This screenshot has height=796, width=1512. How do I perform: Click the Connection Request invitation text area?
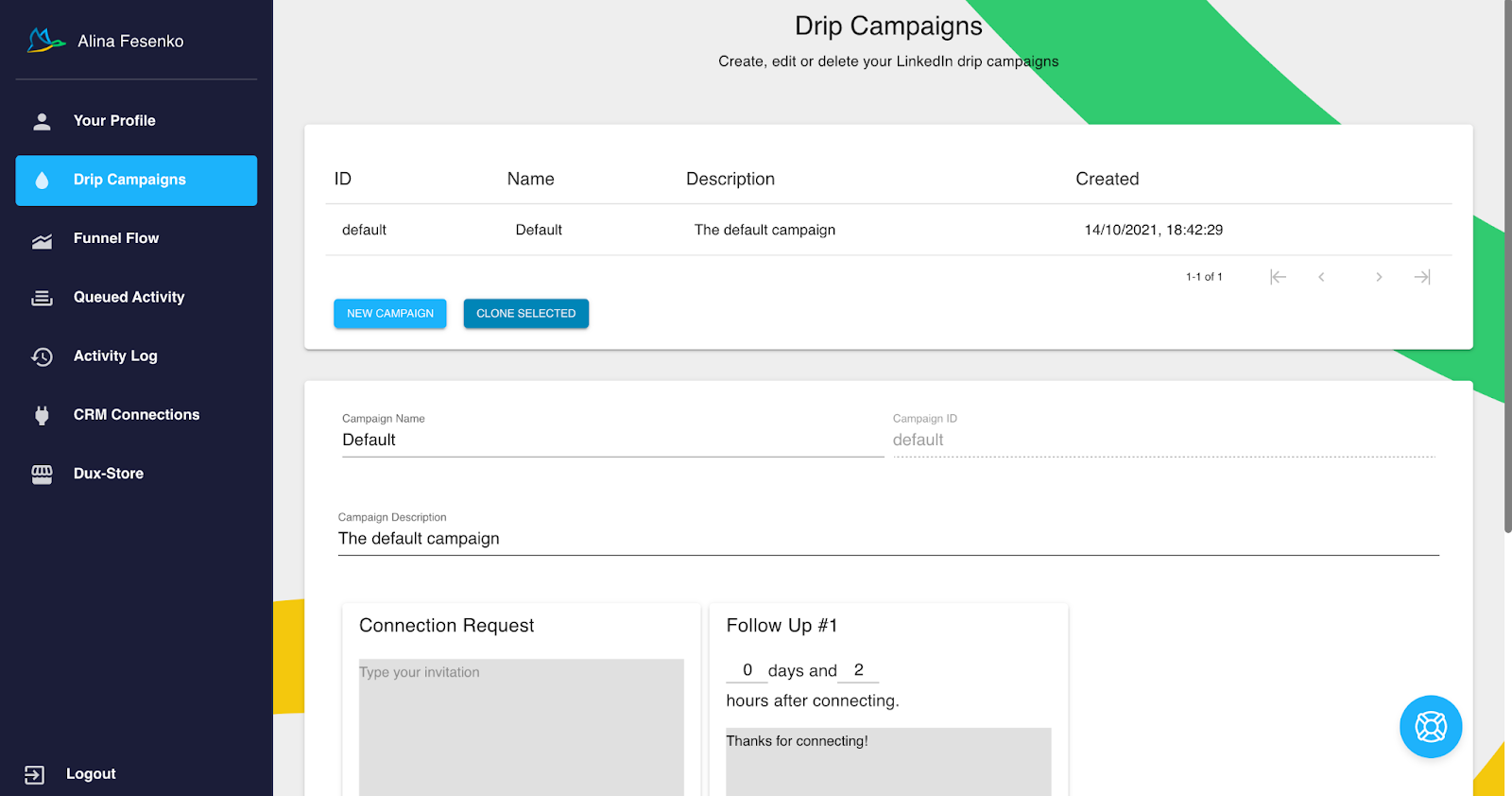tap(521, 727)
